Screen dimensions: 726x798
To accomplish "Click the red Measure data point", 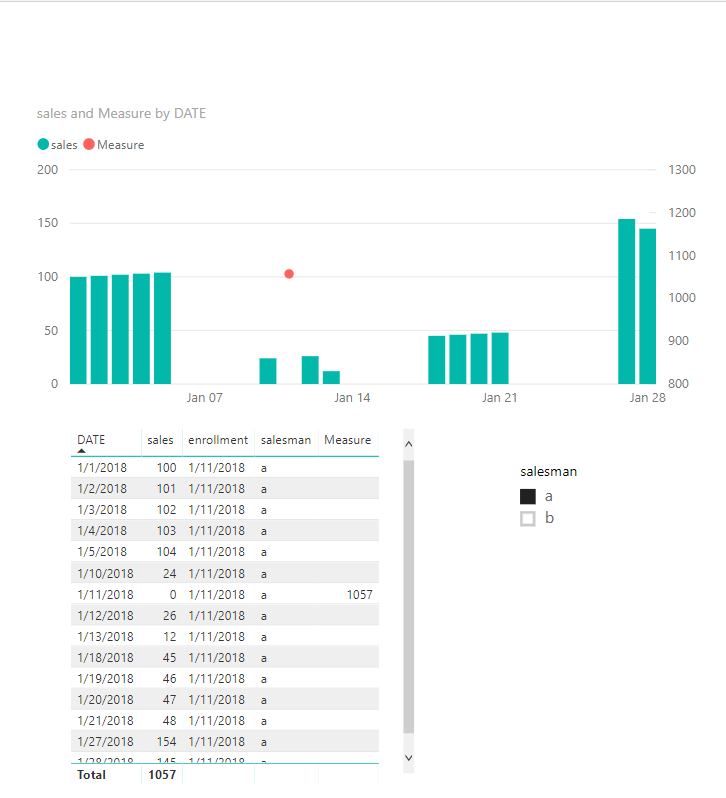I will pyautogui.click(x=289, y=274).
